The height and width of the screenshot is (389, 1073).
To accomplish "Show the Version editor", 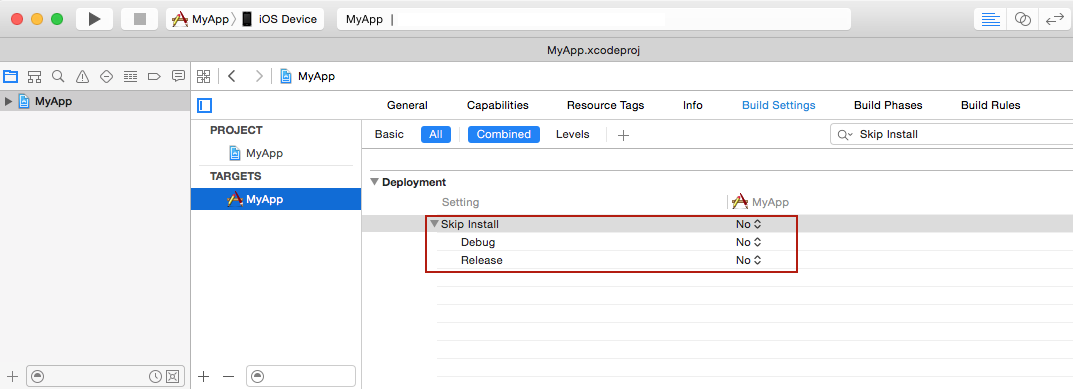I will pyautogui.click(x=1055, y=19).
